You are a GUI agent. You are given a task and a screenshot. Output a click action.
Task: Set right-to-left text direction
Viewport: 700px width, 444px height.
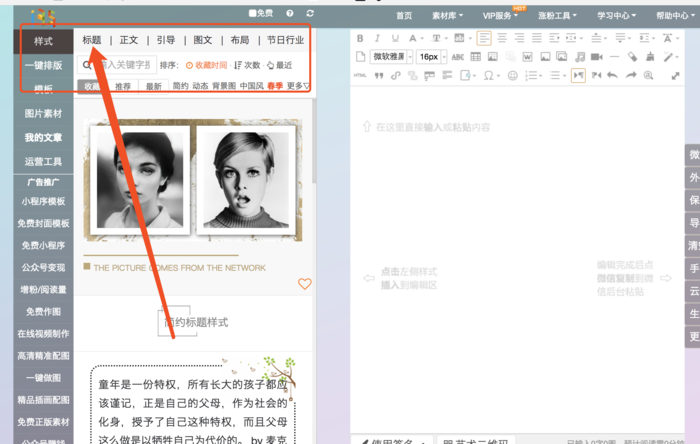click(x=596, y=75)
